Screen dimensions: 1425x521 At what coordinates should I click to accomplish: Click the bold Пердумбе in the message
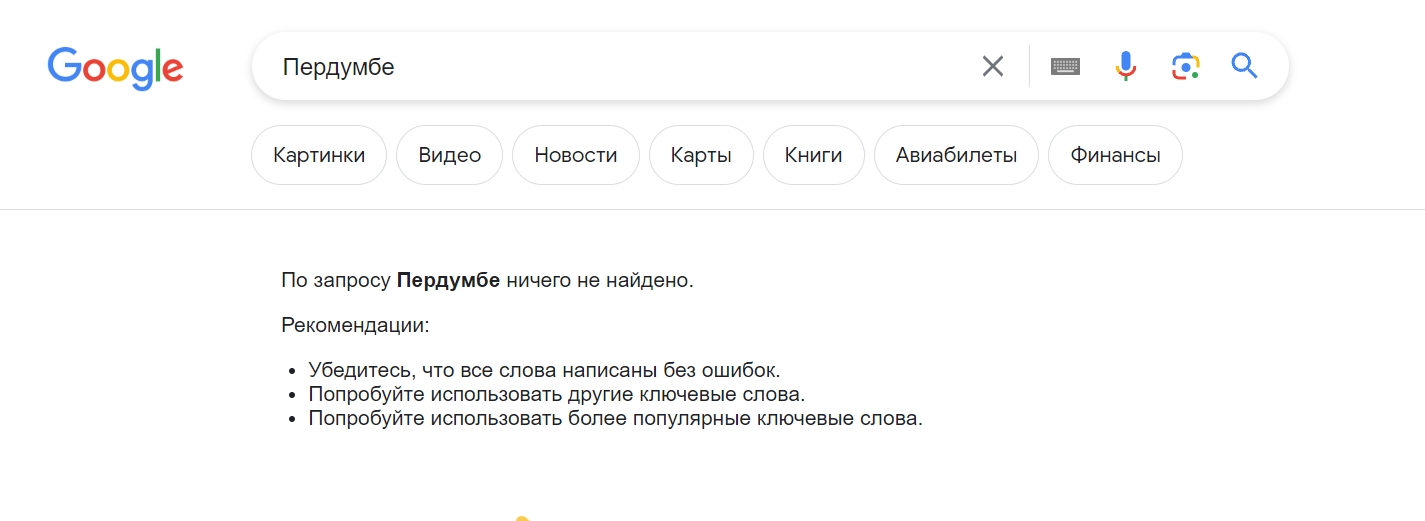pyautogui.click(x=448, y=281)
